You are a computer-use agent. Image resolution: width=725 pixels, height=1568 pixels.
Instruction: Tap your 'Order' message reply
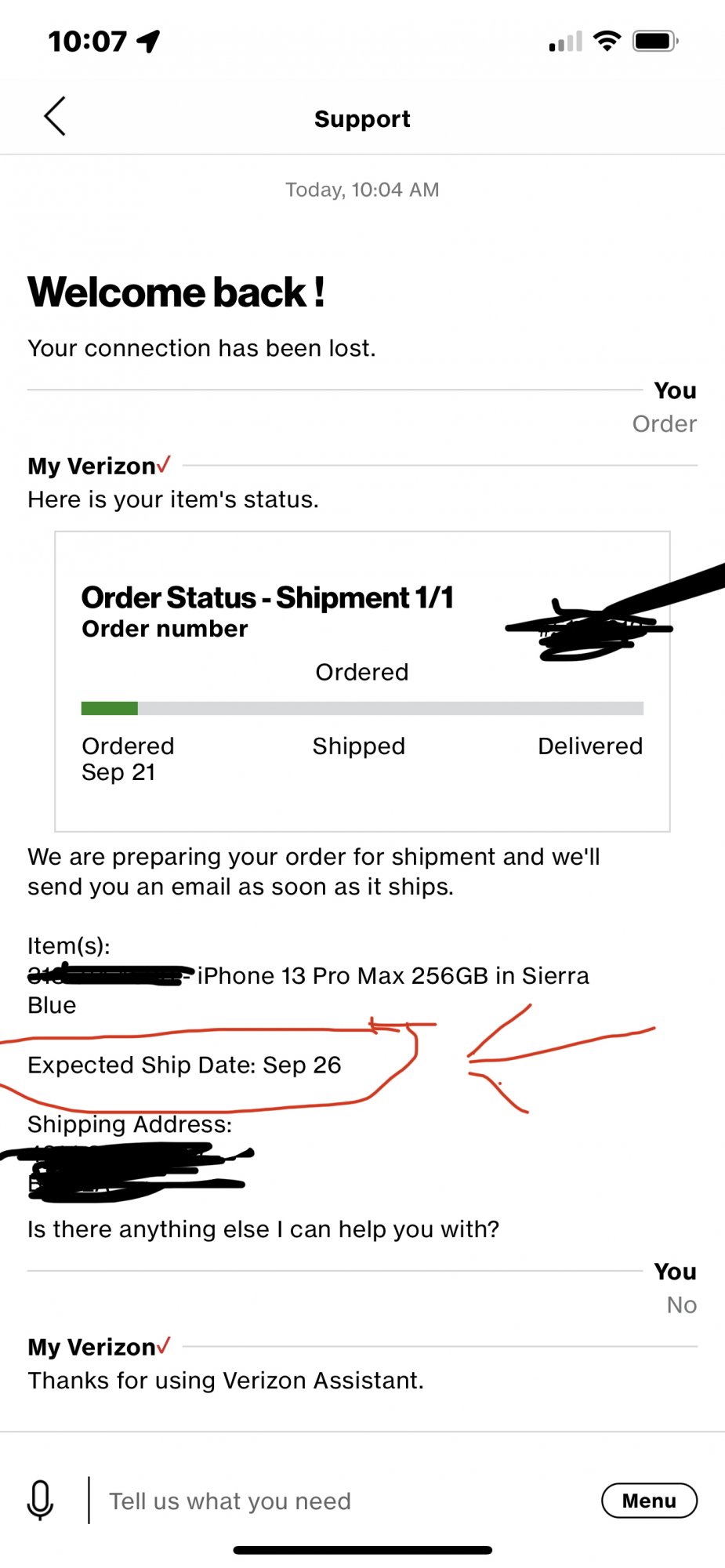pyautogui.click(x=665, y=423)
